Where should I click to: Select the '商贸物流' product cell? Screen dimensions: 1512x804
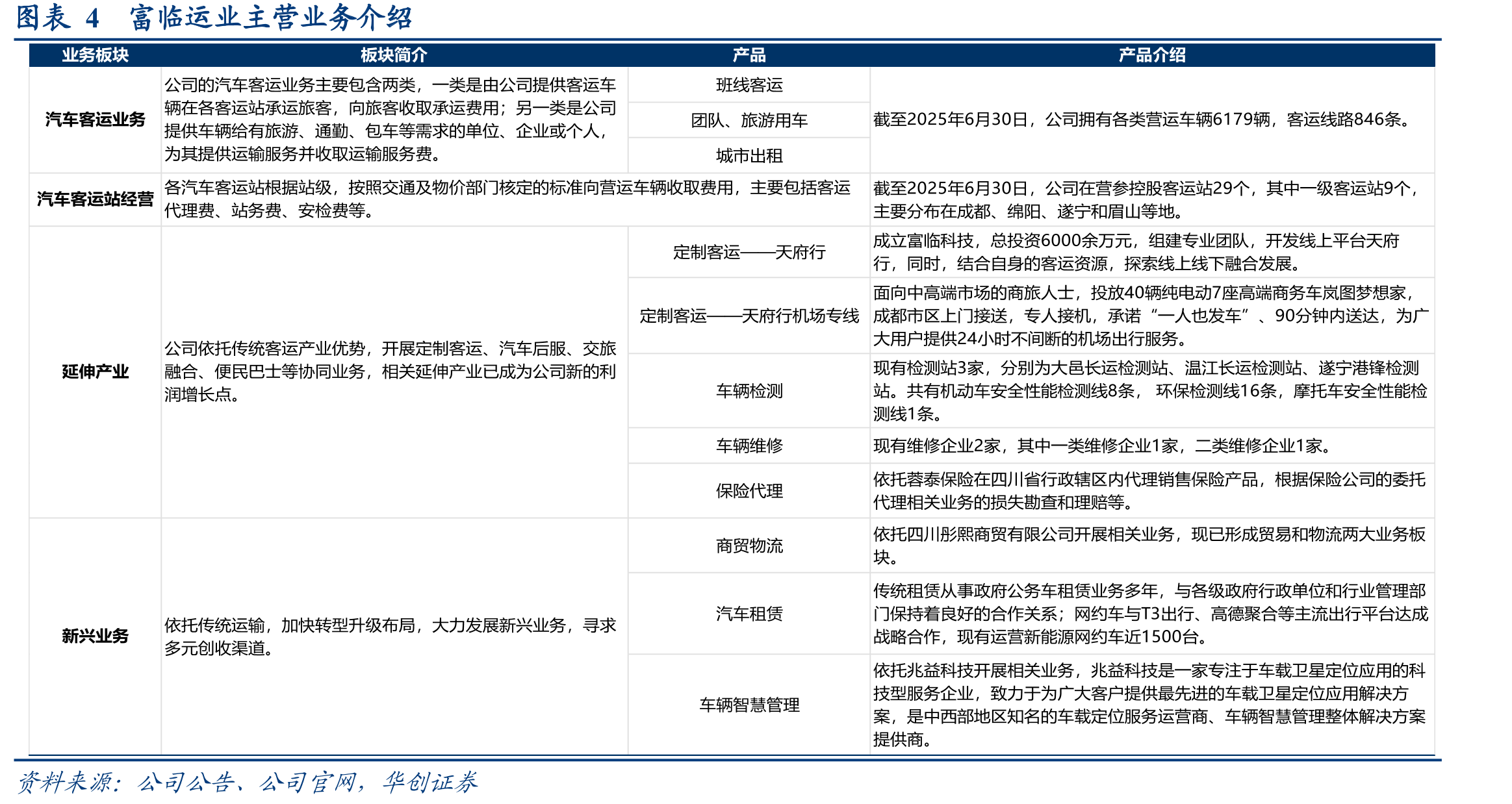(x=749, y=546)
